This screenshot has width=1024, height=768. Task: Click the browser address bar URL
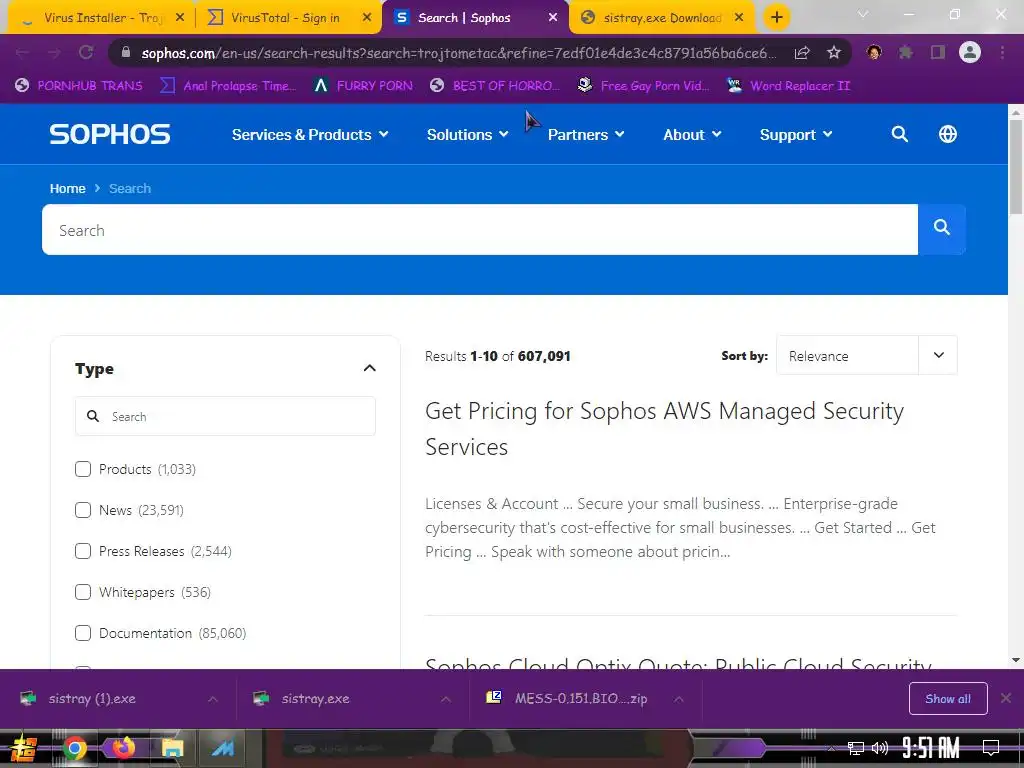click(458, 53)
